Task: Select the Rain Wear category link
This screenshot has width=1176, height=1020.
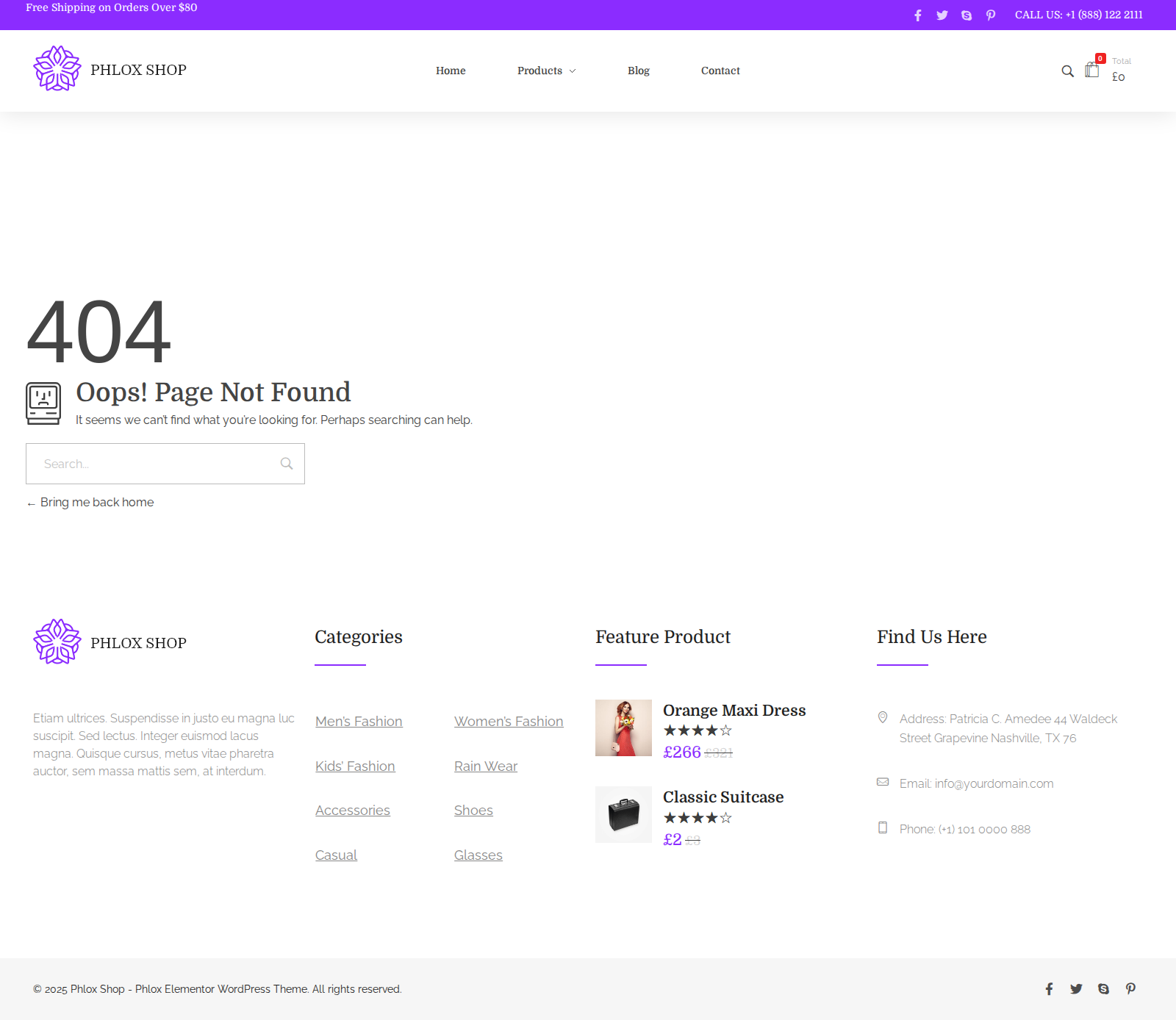Action: (486, 766)
